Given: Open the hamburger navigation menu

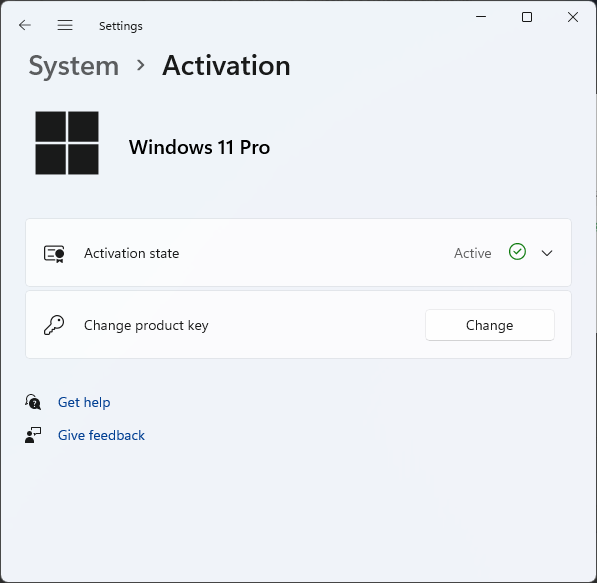Looking at the screenshot, I should click(65, 25).
